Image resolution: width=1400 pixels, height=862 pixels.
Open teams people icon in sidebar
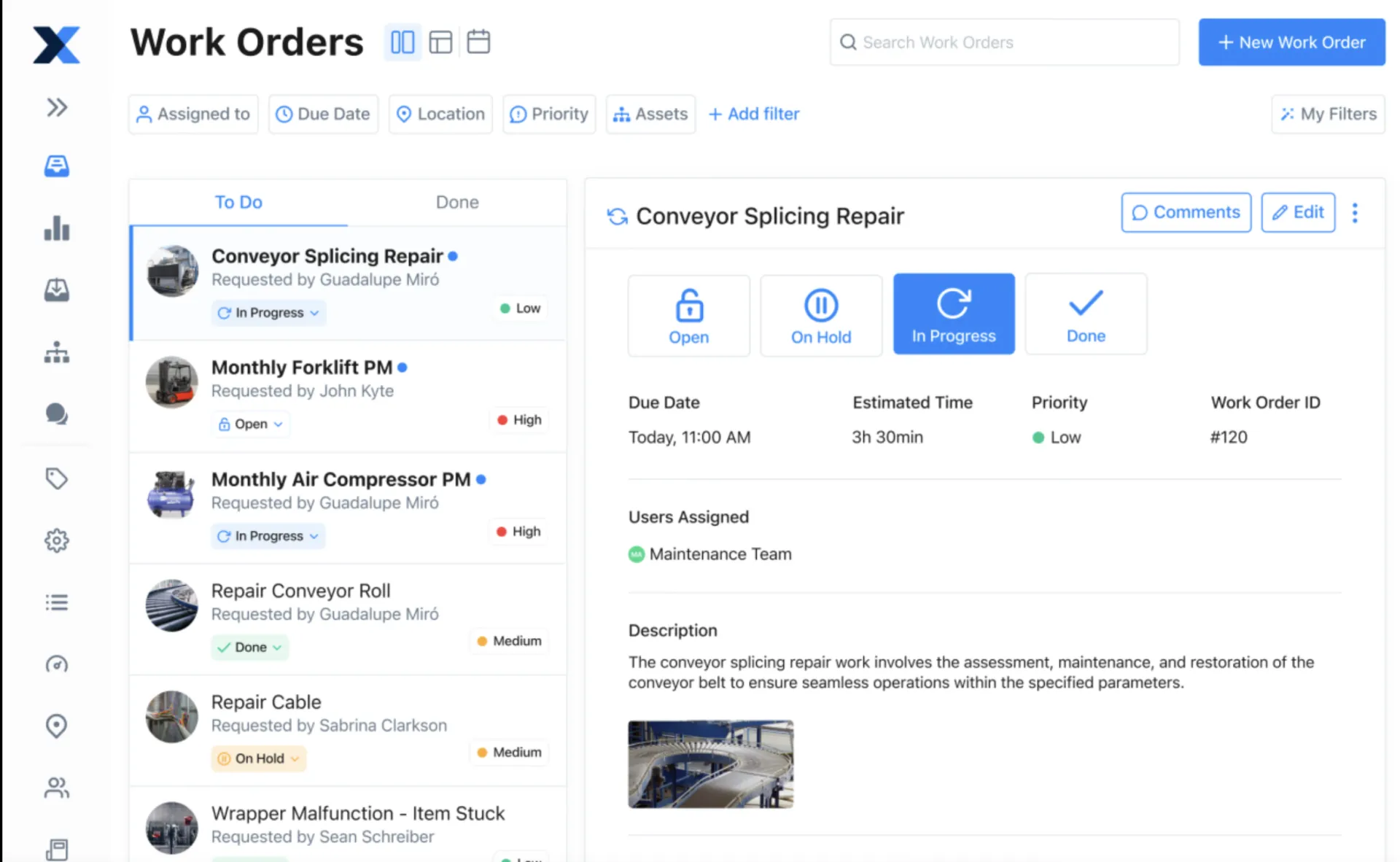(57, 788)
